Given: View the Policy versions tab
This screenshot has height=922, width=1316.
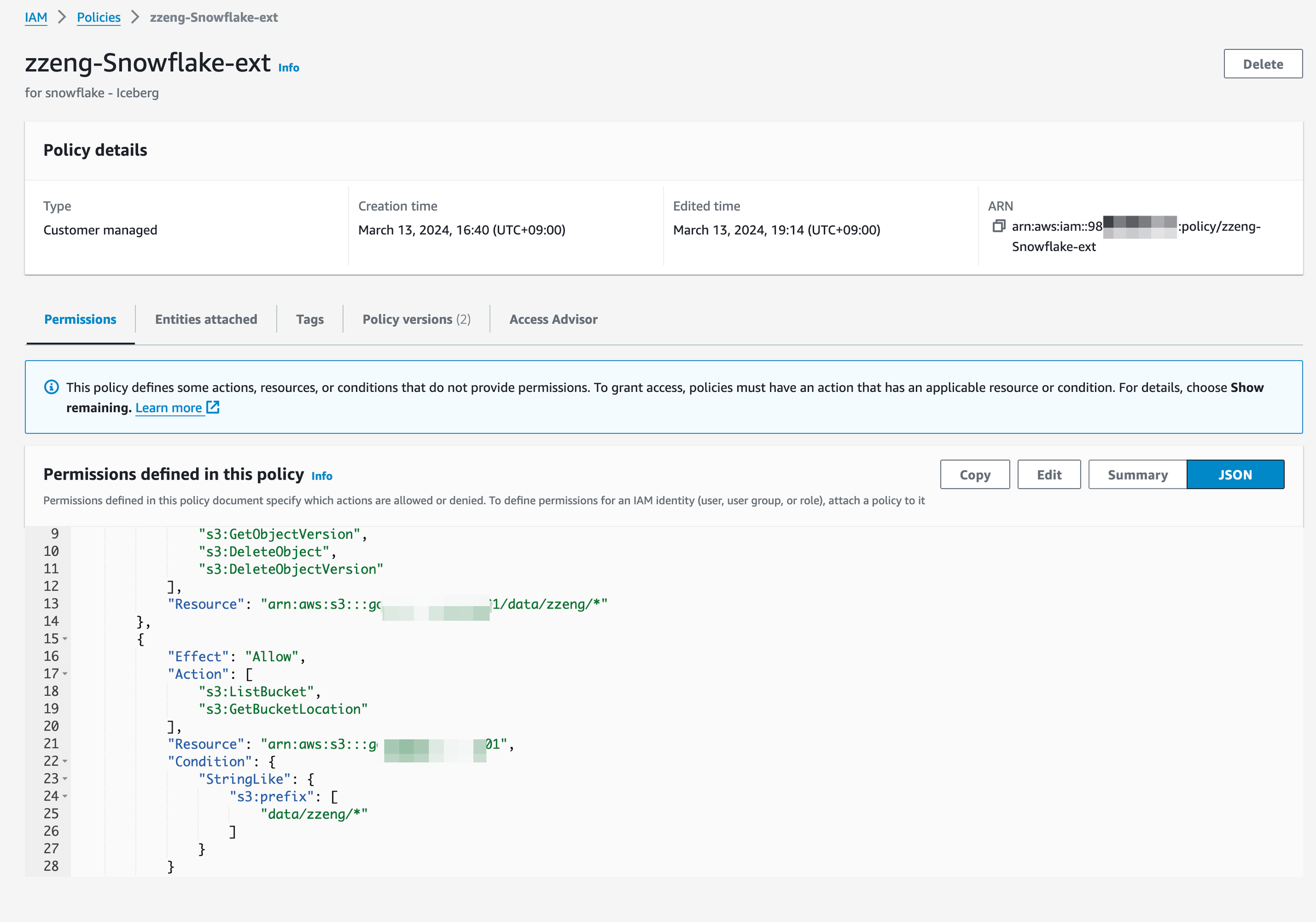Looking at the screenshot, I should point(416,319).
